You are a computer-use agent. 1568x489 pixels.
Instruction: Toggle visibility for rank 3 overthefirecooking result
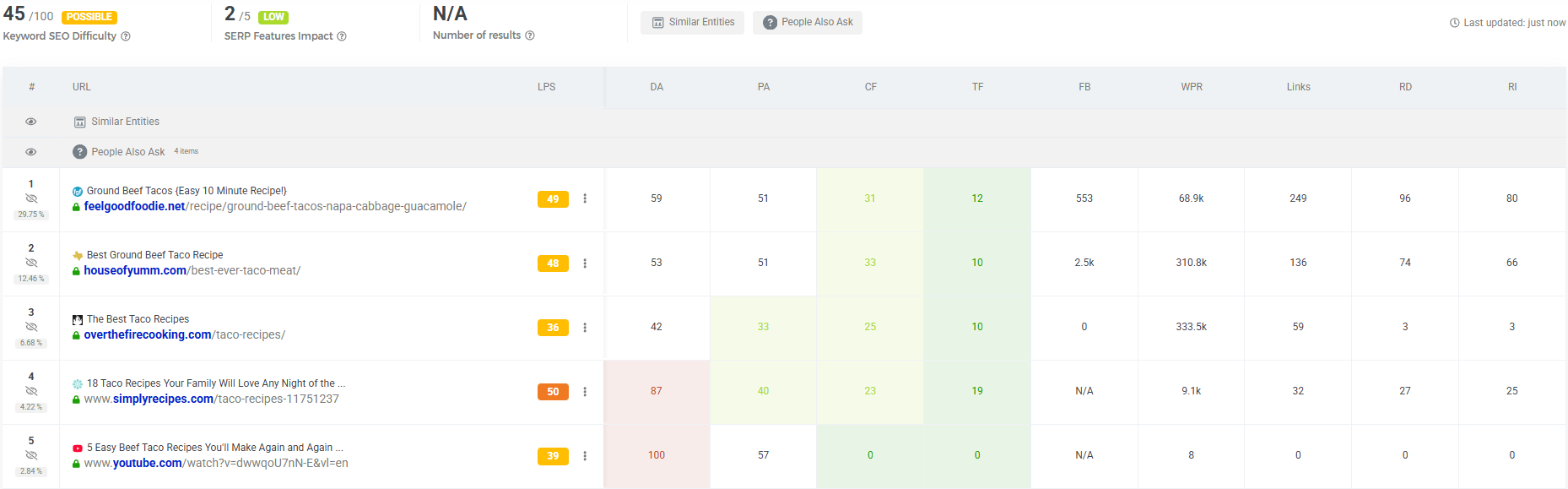coord(31,327)
